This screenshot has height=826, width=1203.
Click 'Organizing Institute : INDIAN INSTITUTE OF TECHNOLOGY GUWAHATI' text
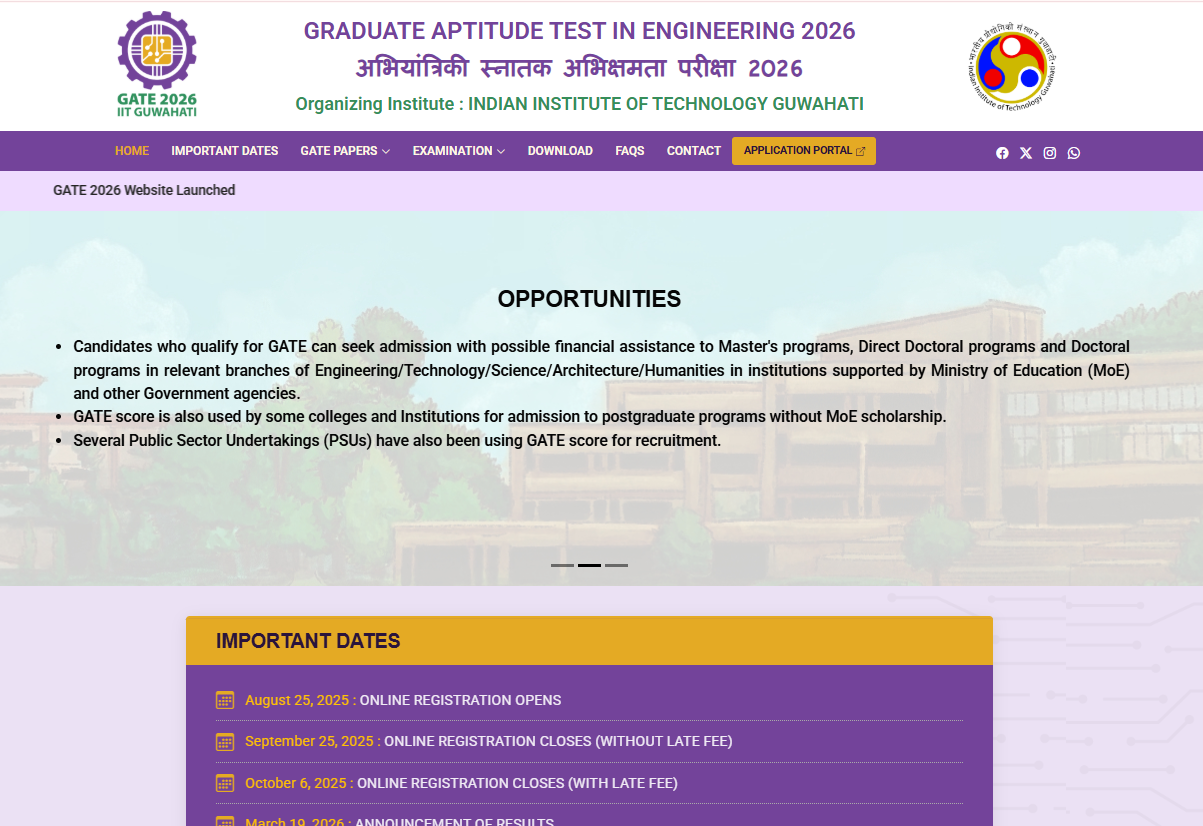[x=580, y=104]
